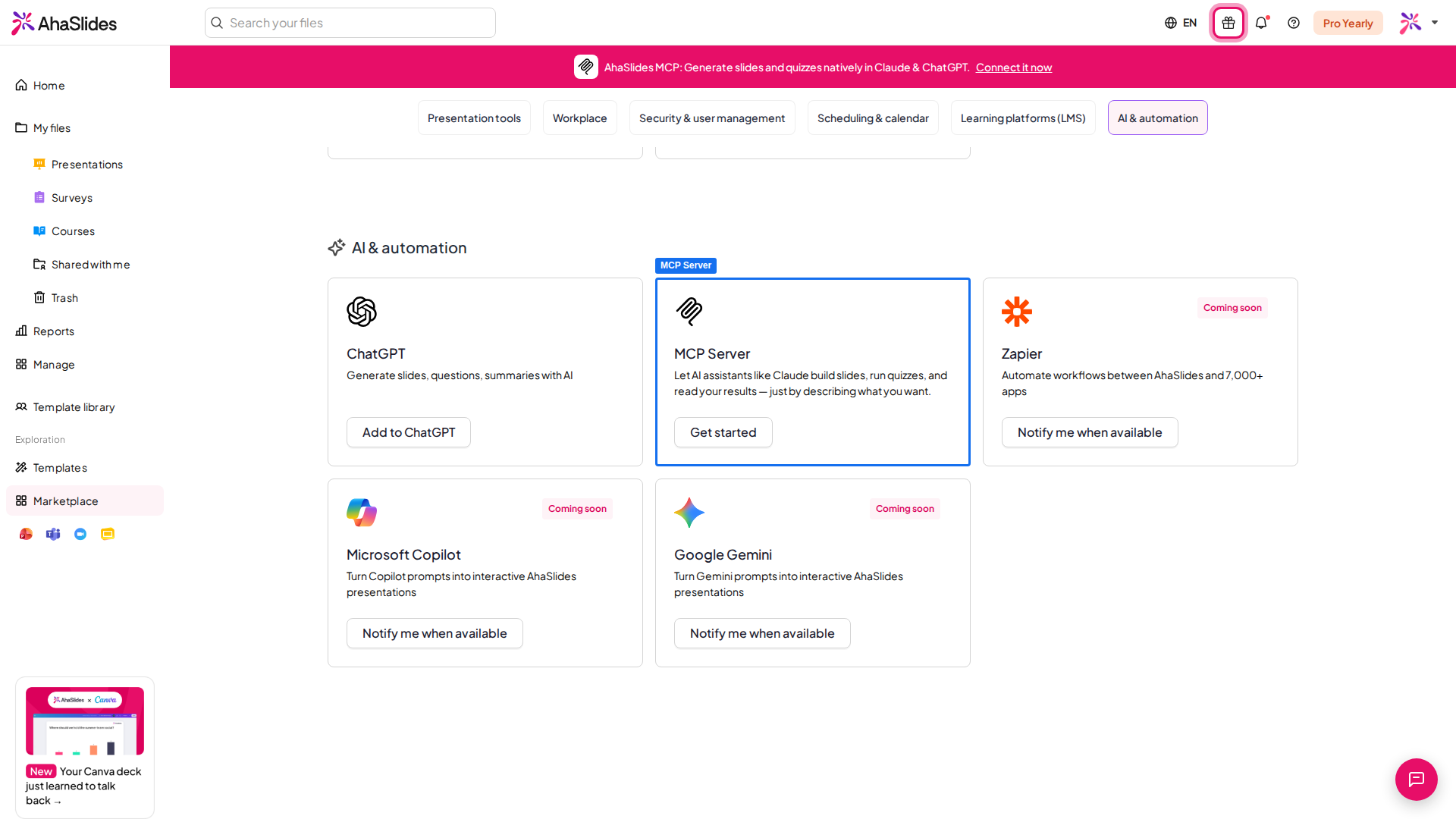Click the AhaSlides logo

pyautogui.click(x=64, y=24)
